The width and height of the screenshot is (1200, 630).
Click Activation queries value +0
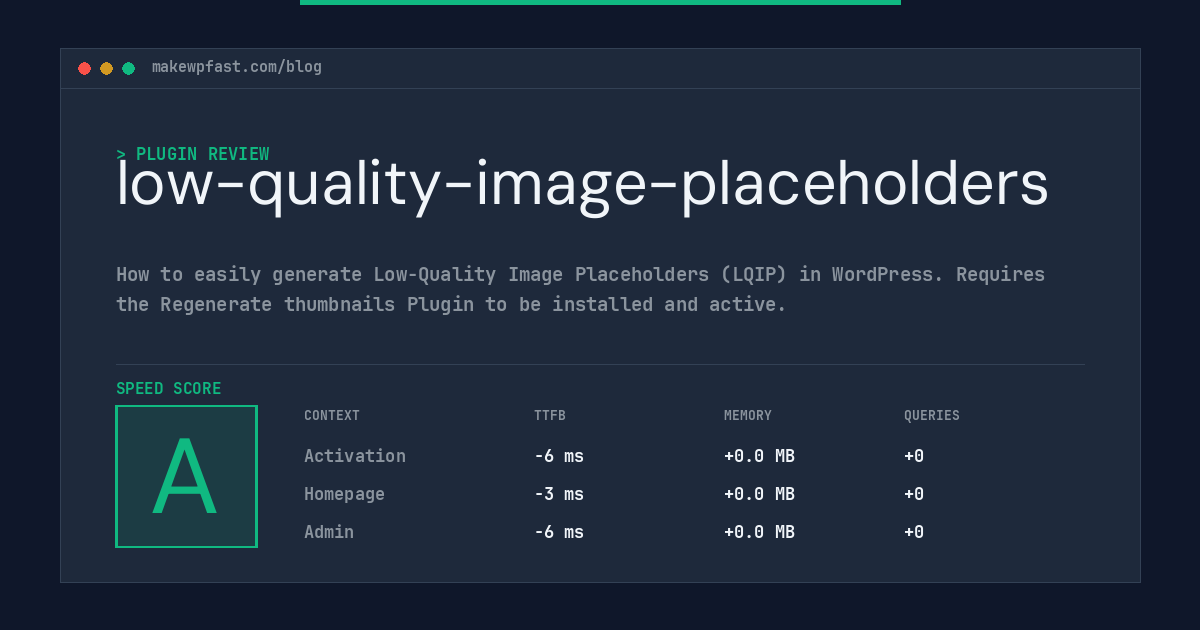pos(914,456)
